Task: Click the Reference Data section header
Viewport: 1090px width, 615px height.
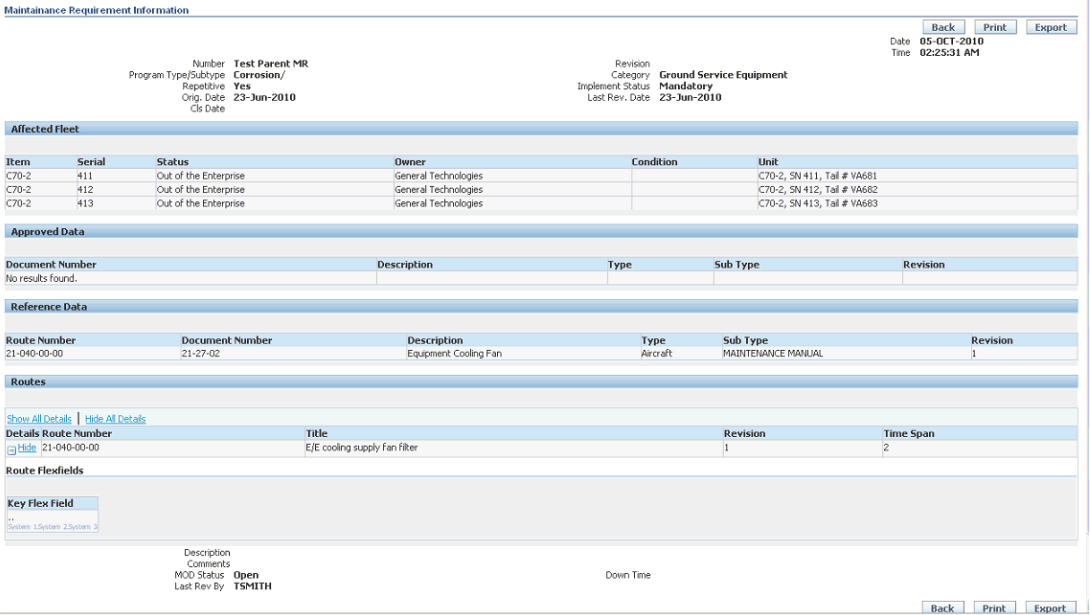Action: pos(541,306)
